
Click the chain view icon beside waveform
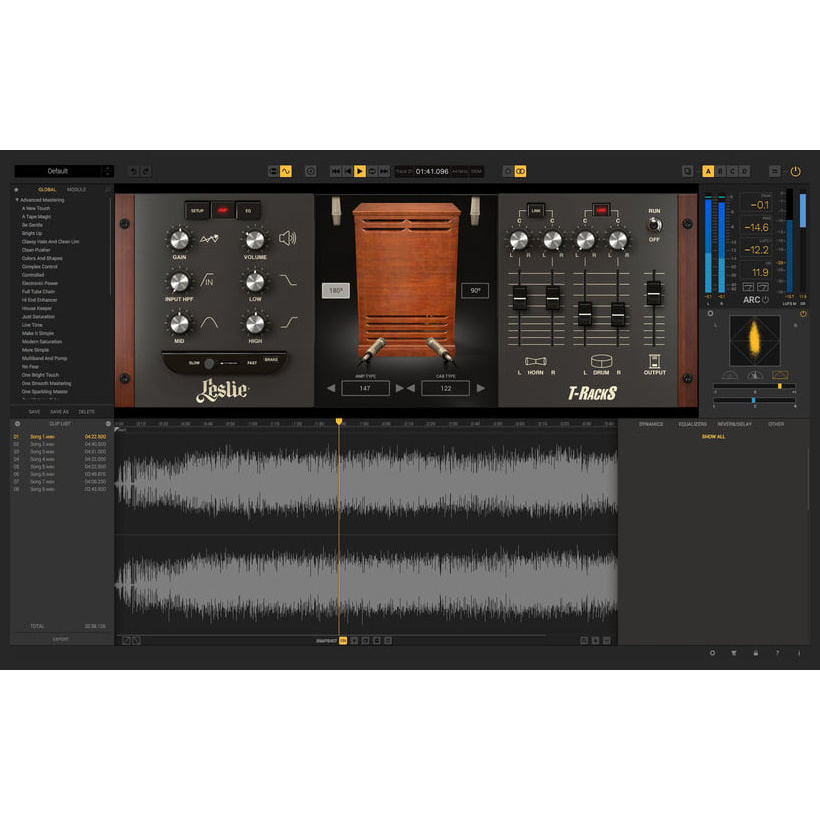[x=273, y=171]
